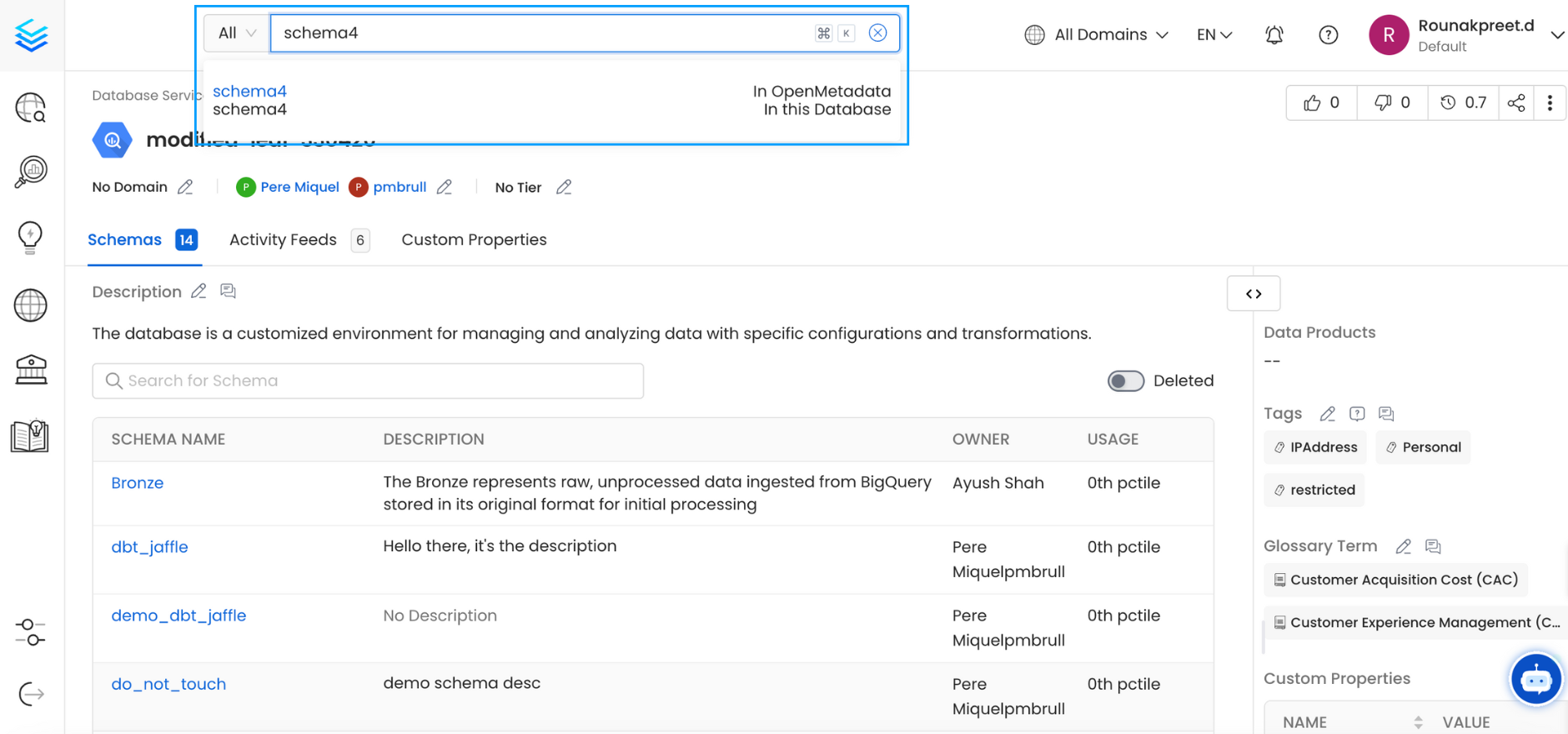Switch to the Activity Feeds tab
Image resolution: width=1568 pixels, height=734 pixels.
(x=299, y=240)
